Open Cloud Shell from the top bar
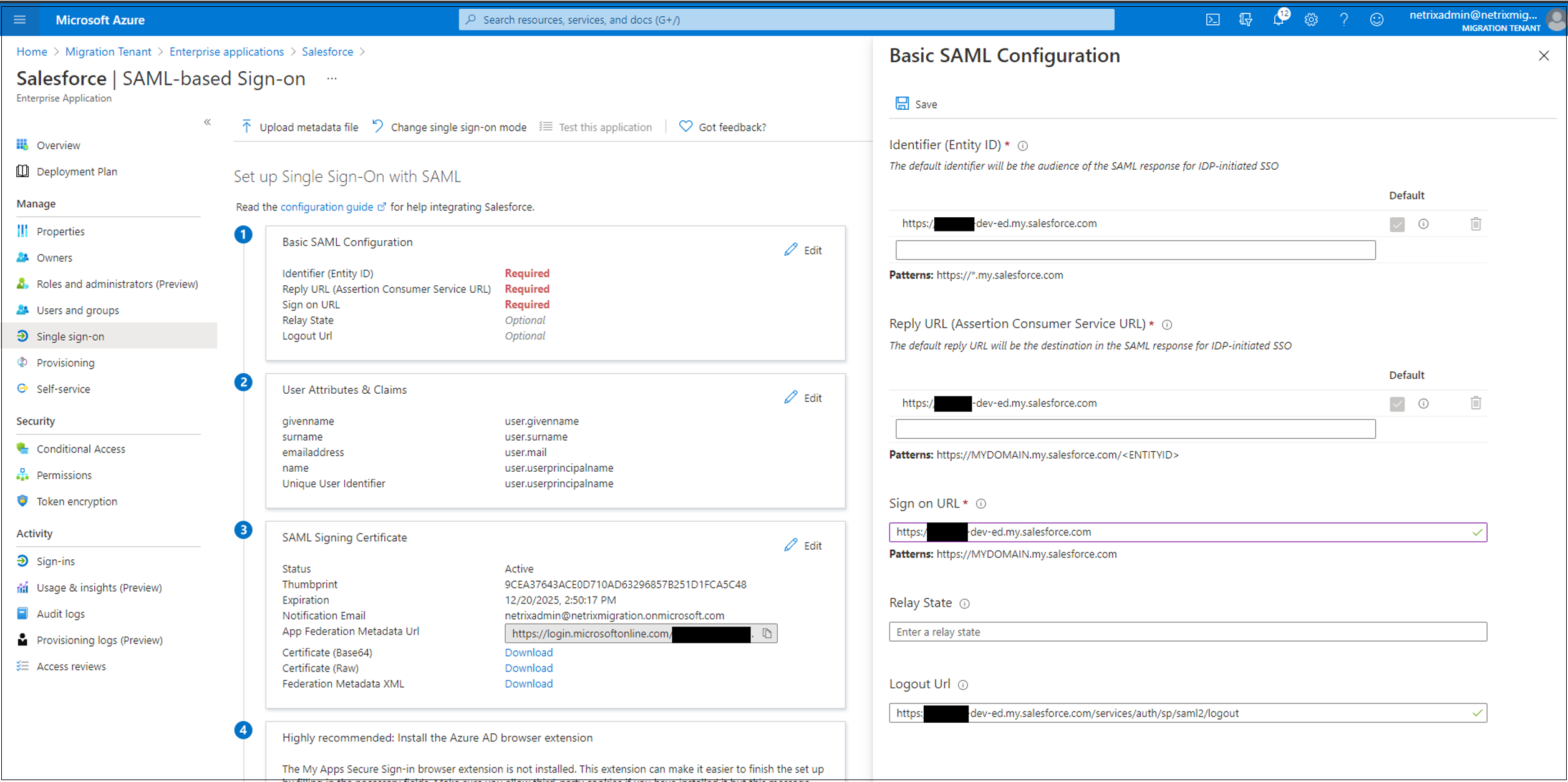 [x=1212, y=20]
